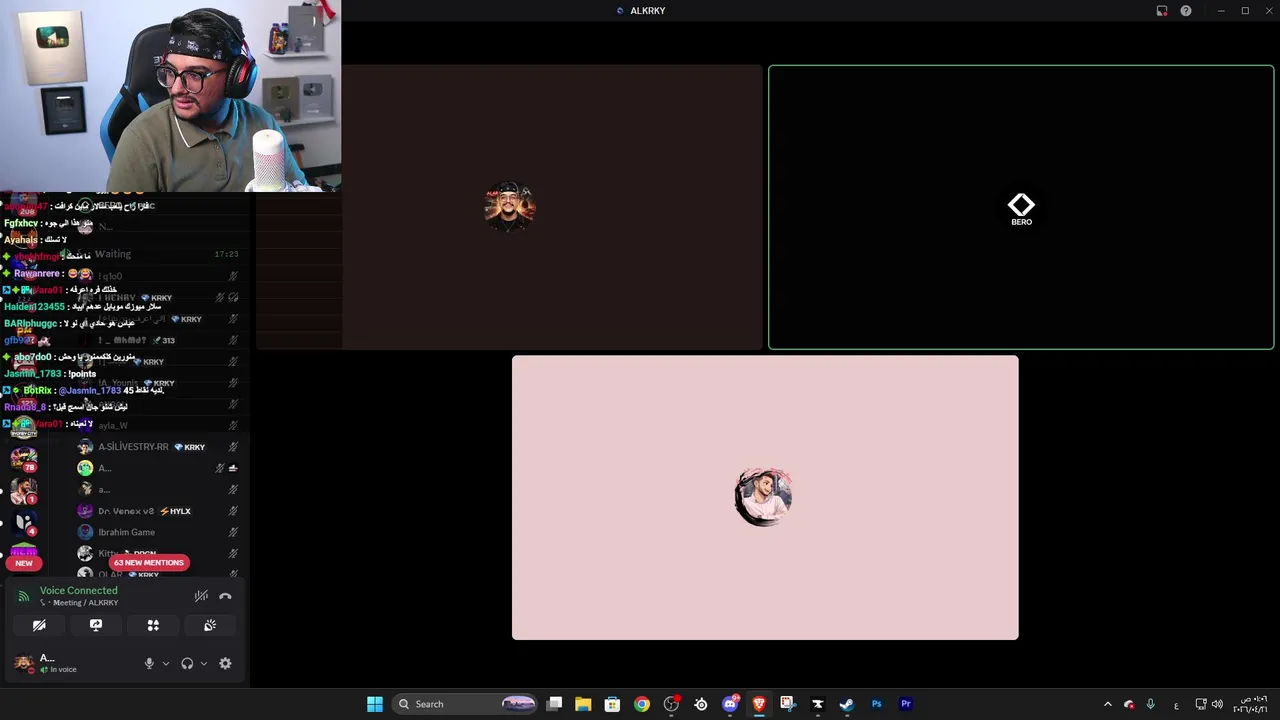Image resolution: width=1280 pixels, height=720 pixels.
Task: Click the taskbar Search box
Action: click(x=465, y=704)
